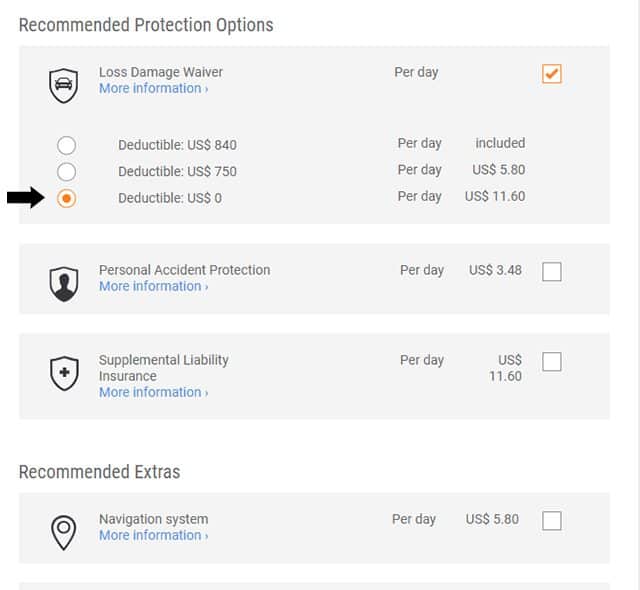Click the Recommended Protection Options heading
640x590 pixels.
pos(146,25)
